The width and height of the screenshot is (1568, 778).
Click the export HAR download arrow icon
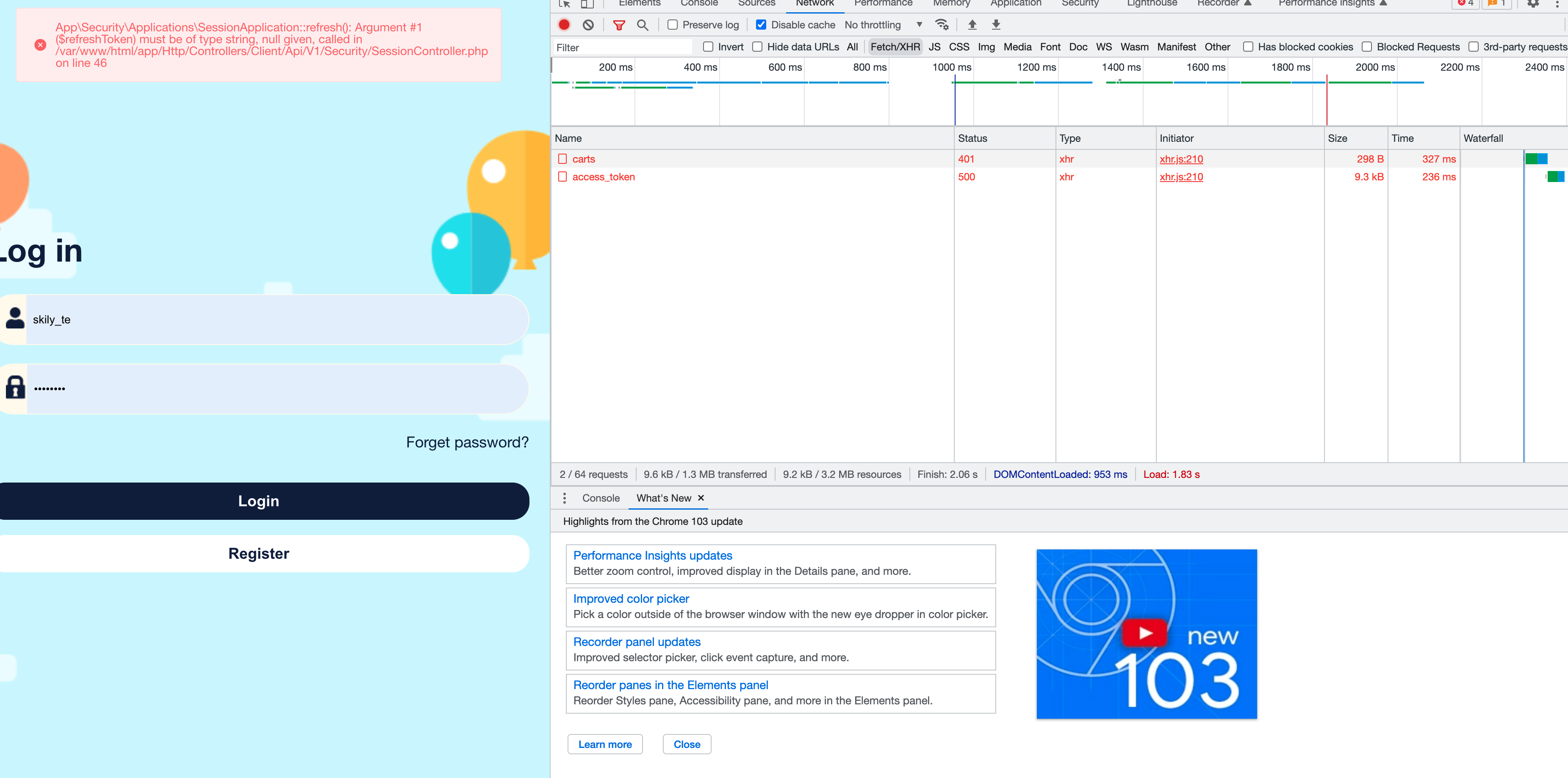tap(996, 25)
